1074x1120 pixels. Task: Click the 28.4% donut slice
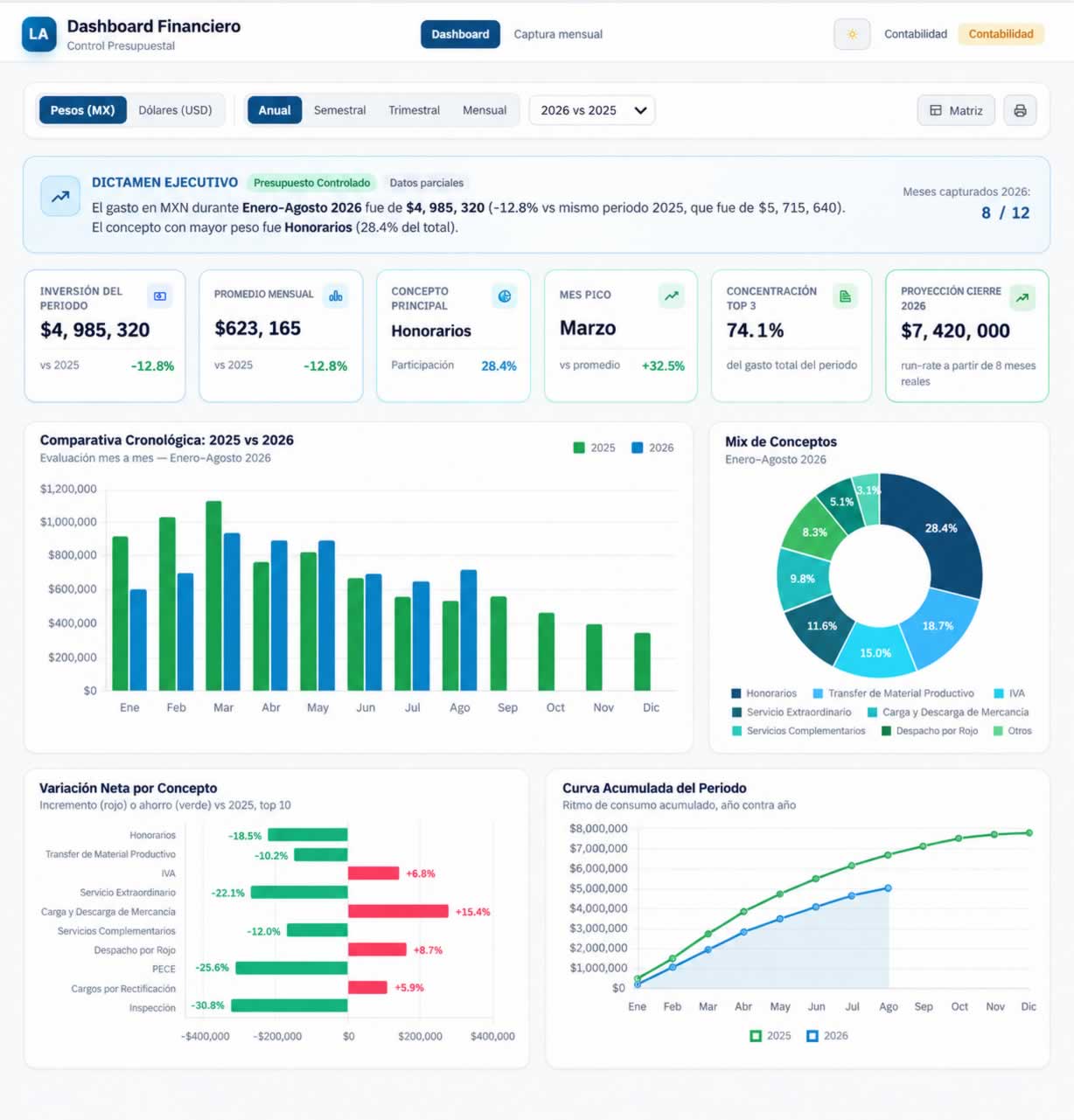939,530
